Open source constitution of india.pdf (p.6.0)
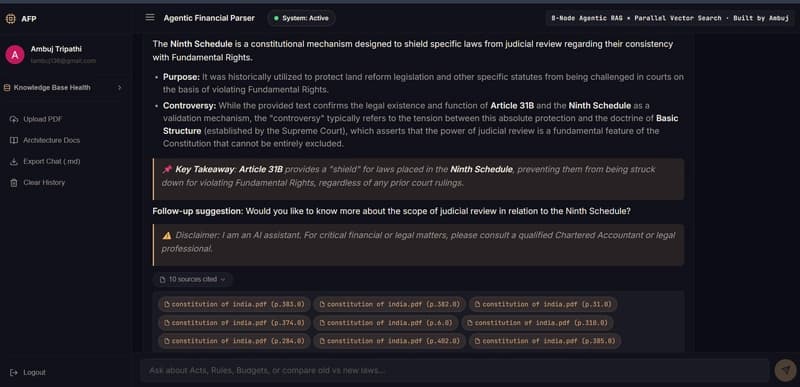The width and height of the screenshot is (800, 387). coord(386,323)
